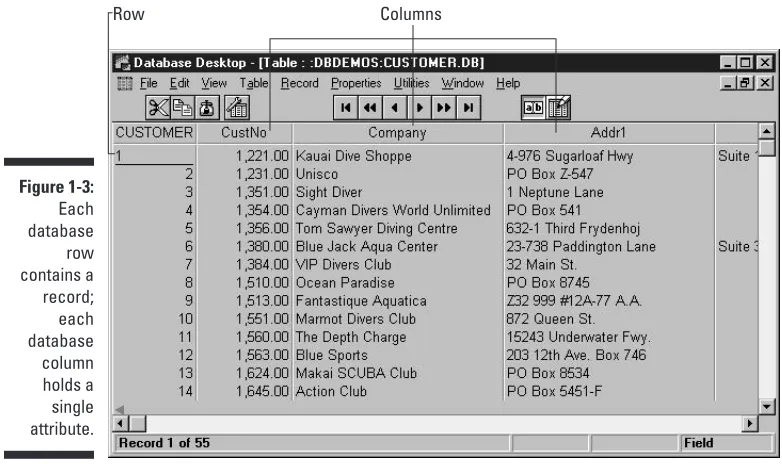Open the Utilities menu

click(411, 83)
